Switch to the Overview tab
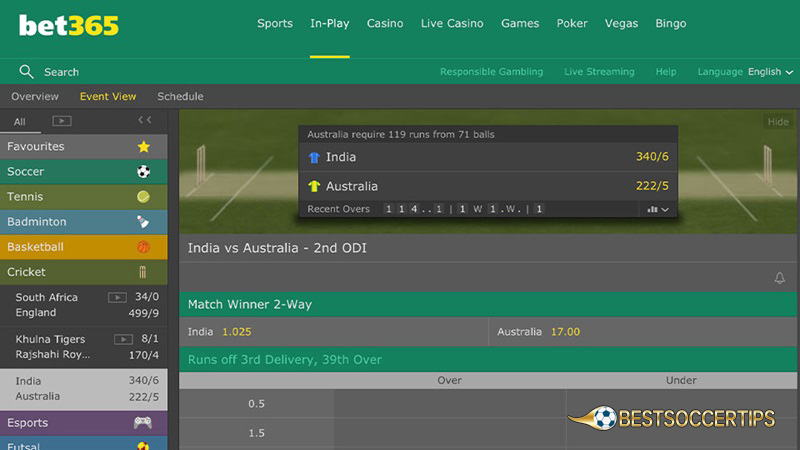 point(35,96)
